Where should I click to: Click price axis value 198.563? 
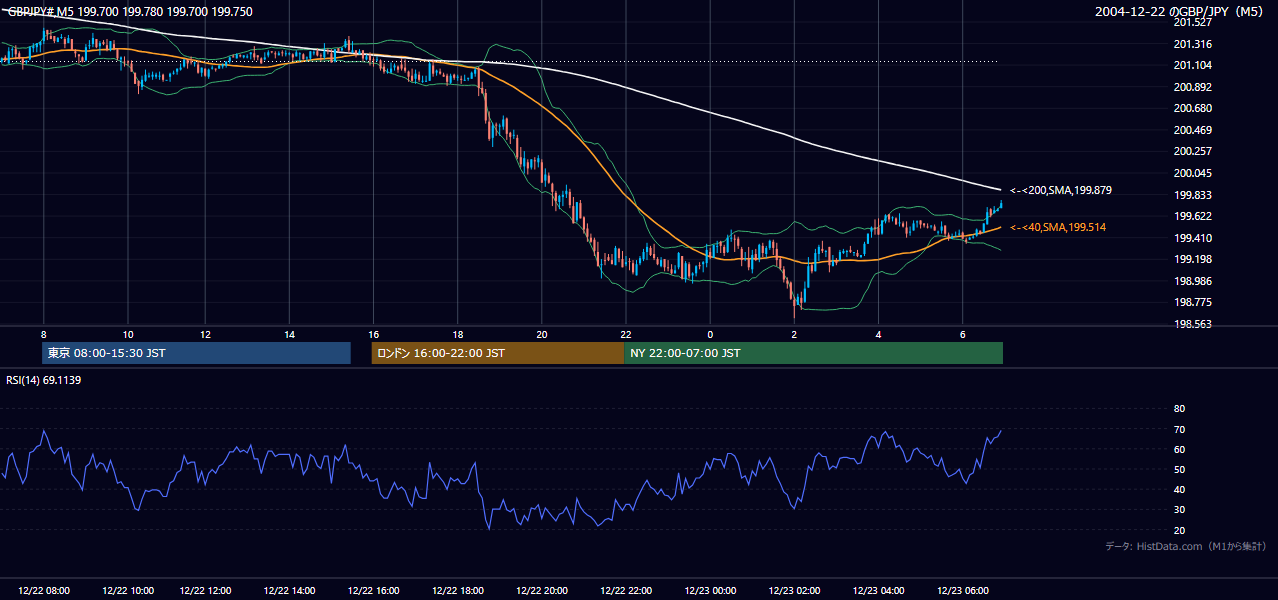[1192, 324]
